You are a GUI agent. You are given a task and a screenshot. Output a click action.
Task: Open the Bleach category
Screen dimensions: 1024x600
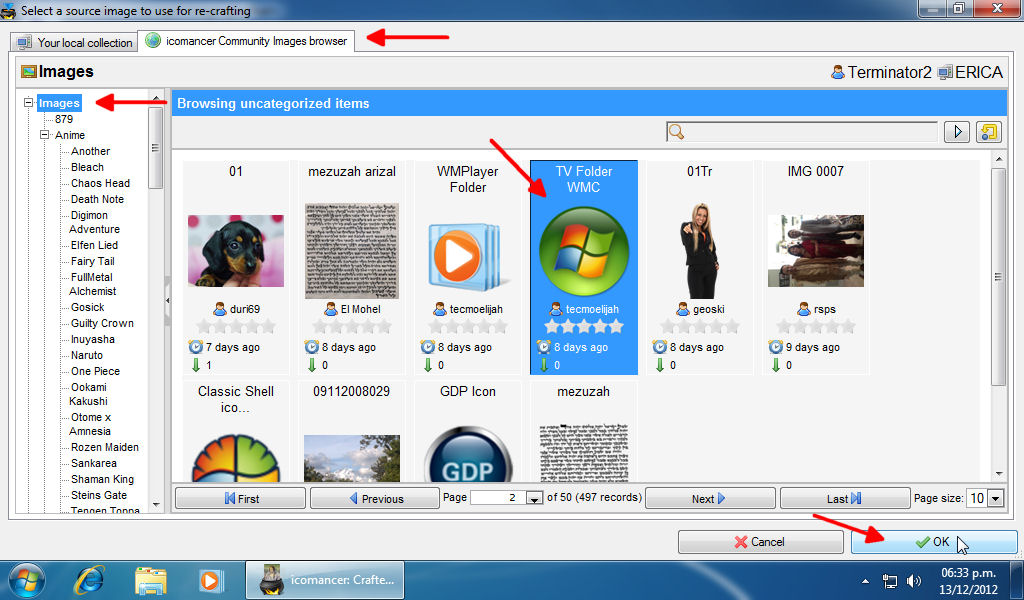tap(88, 167)
